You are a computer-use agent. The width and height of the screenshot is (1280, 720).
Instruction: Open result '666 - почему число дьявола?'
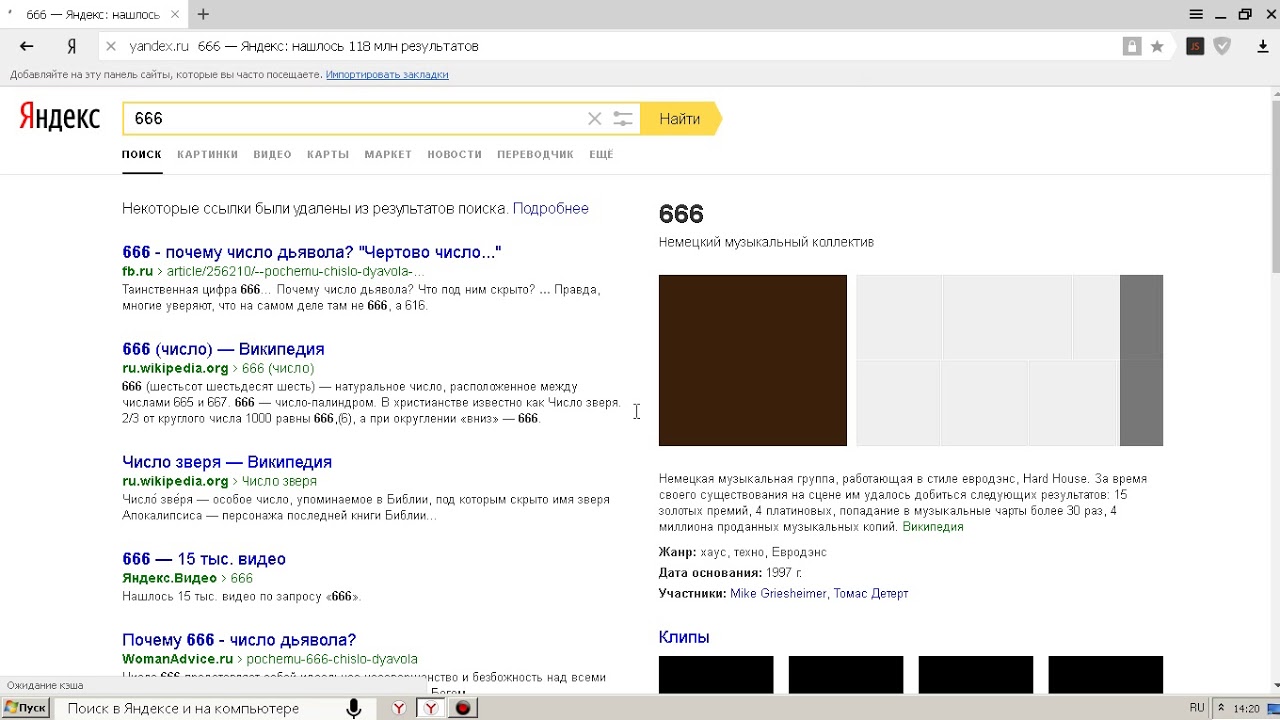pos(312,252)
